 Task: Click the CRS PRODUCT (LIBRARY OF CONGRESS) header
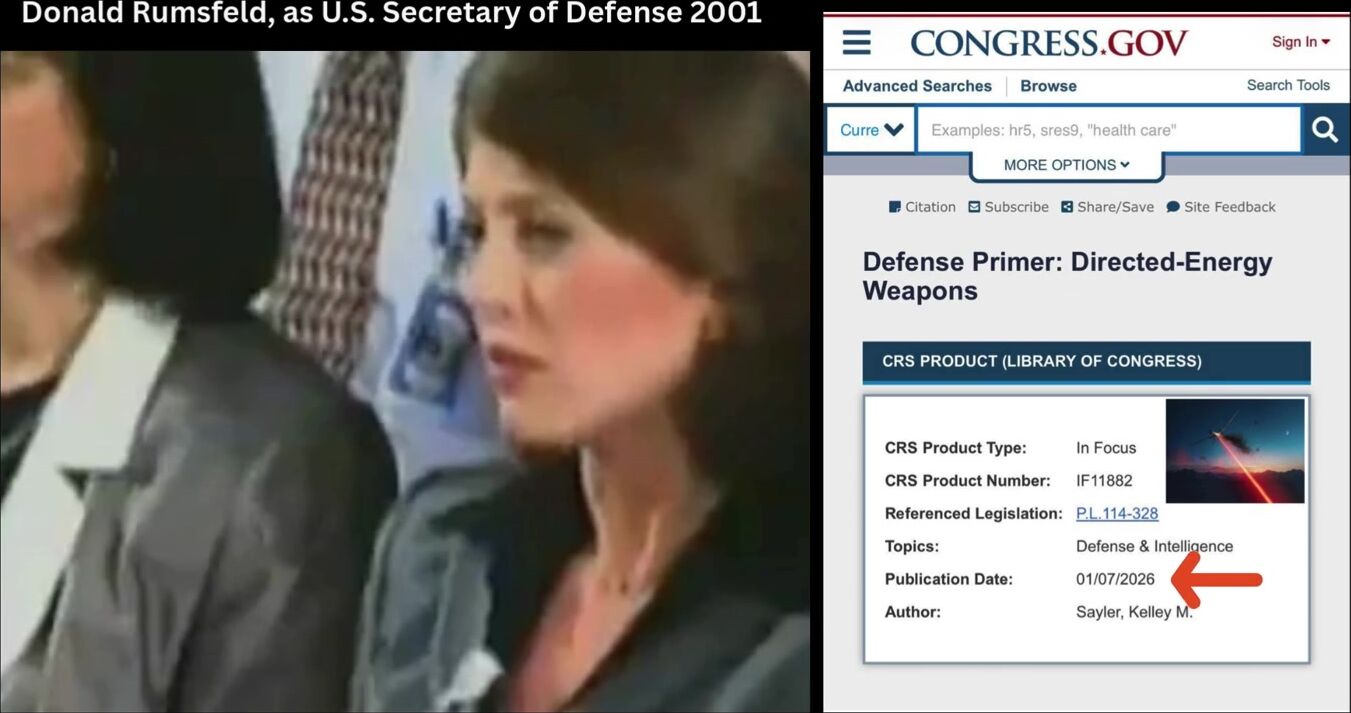tap(1086, 362)
